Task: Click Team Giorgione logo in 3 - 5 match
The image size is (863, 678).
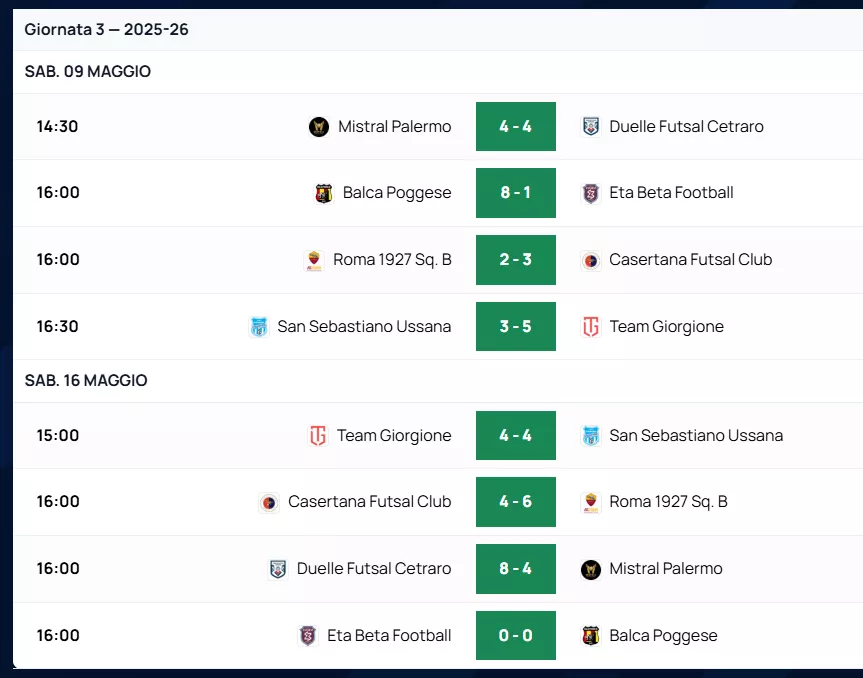Action: [591, 326]
